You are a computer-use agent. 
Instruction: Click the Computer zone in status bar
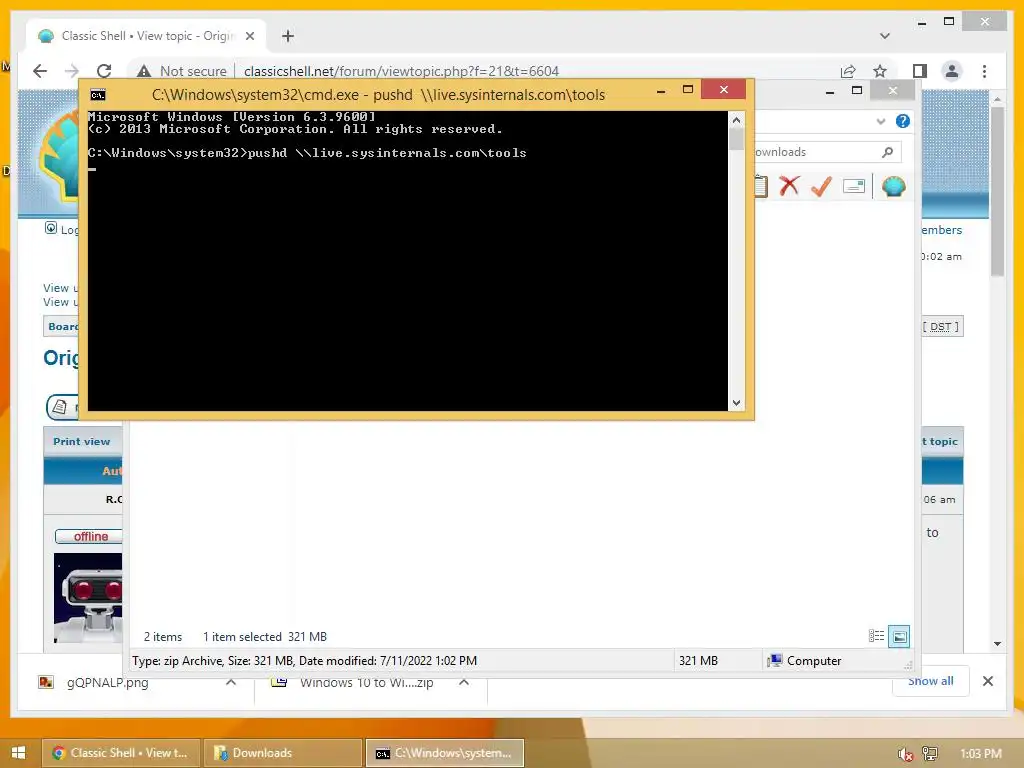(x=805, y=661)
